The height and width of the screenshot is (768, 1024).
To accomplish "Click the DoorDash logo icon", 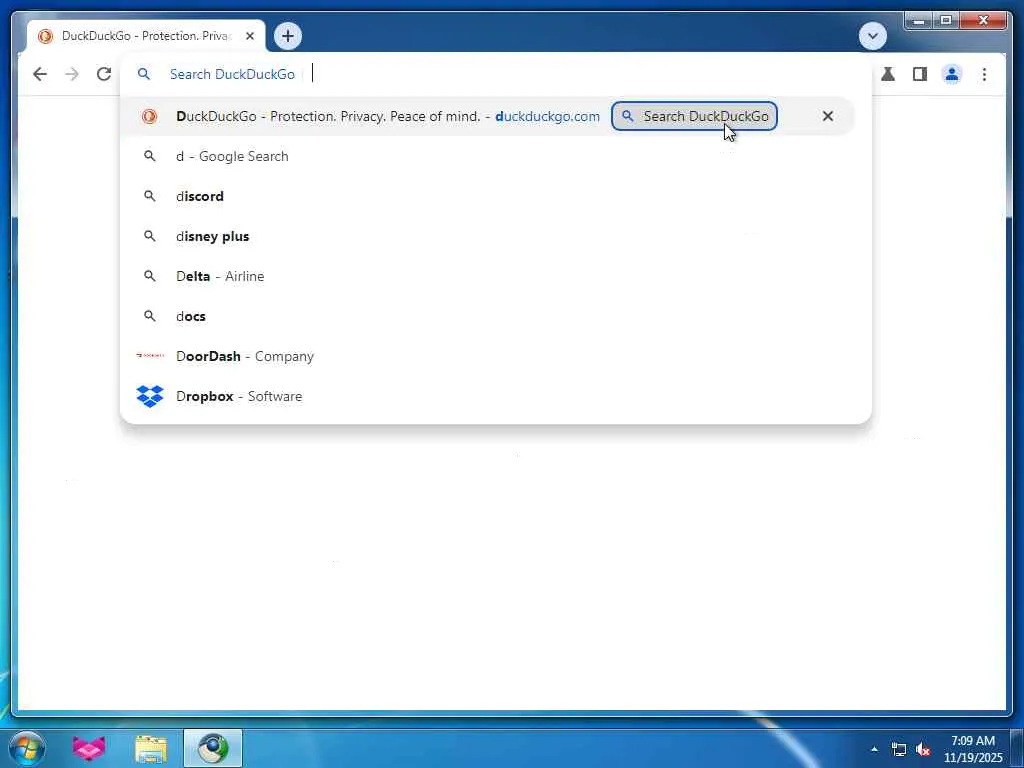I will click(x=150, y=356).
